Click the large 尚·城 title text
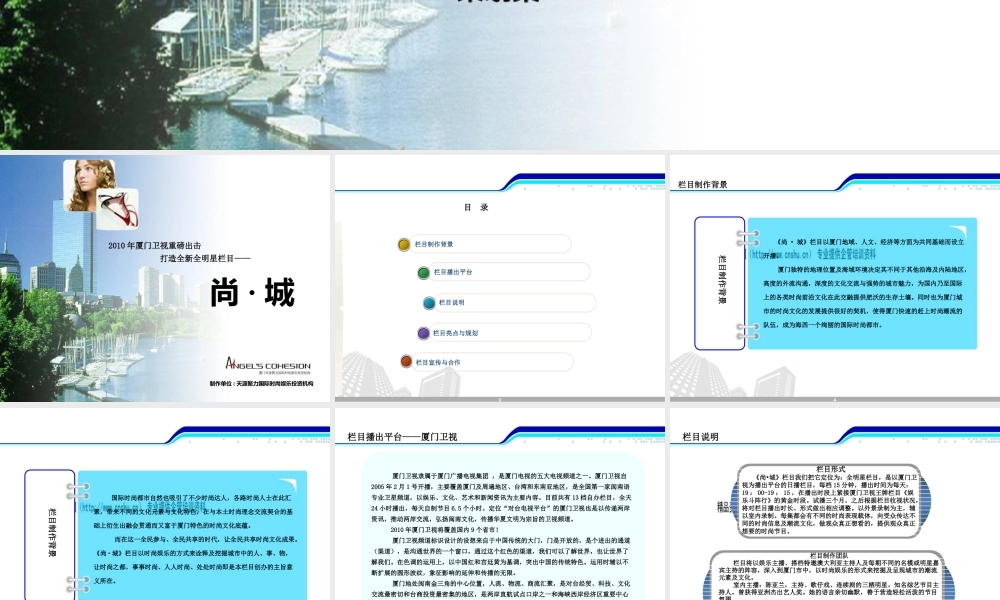Image resolution: width=1000 pixels, height=600 pixels. point(253,293)
